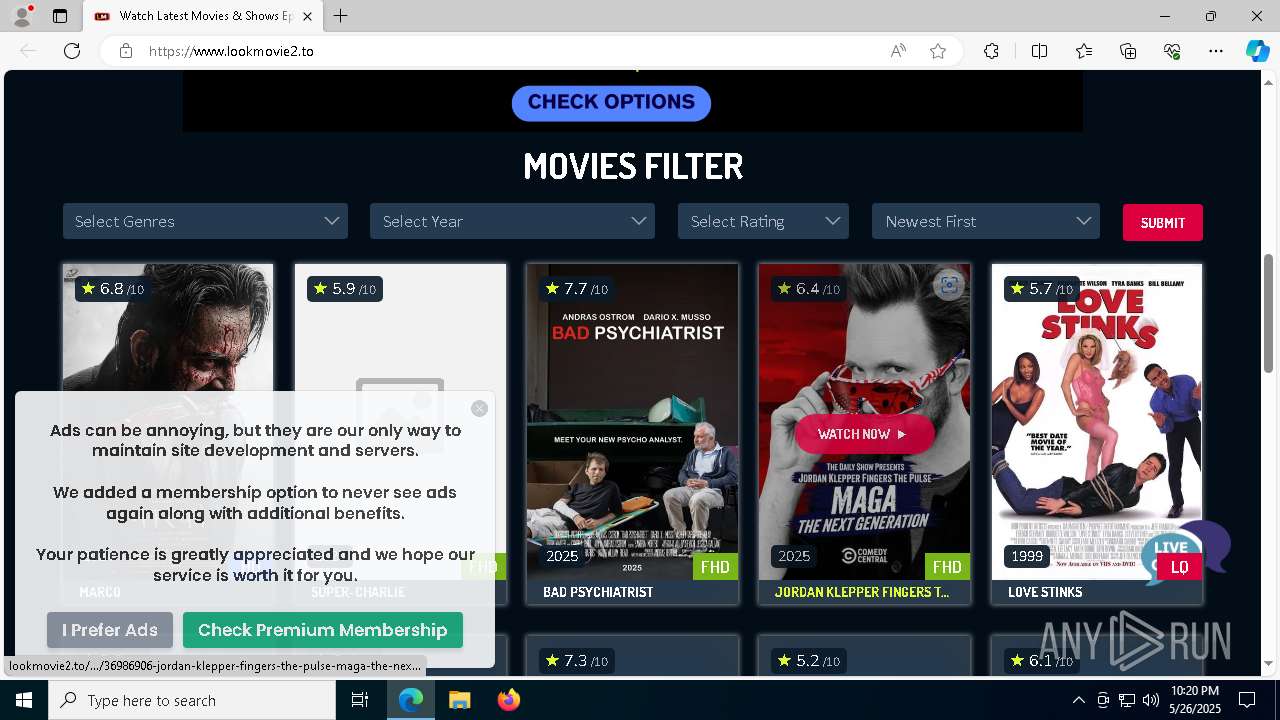Screen dimensions: 1280x720
Task: Open Edge Settings and more menu
Action: point(1216,51)
